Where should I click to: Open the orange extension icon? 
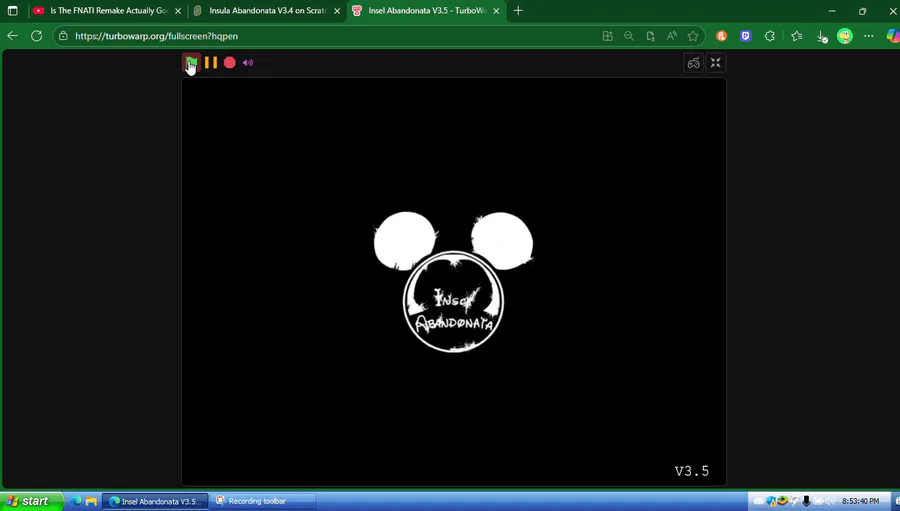pyautogui.click(x=721, y=36)
